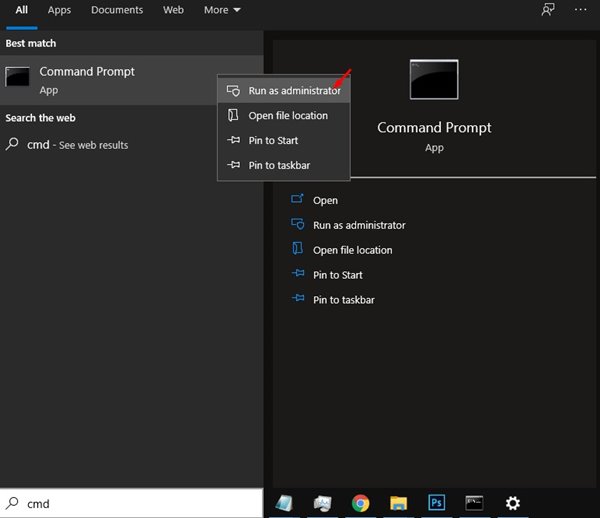Viewport: 600px width, 518px height.
Task: Expand the More dropdown filter
Action: tap(222, 10)
